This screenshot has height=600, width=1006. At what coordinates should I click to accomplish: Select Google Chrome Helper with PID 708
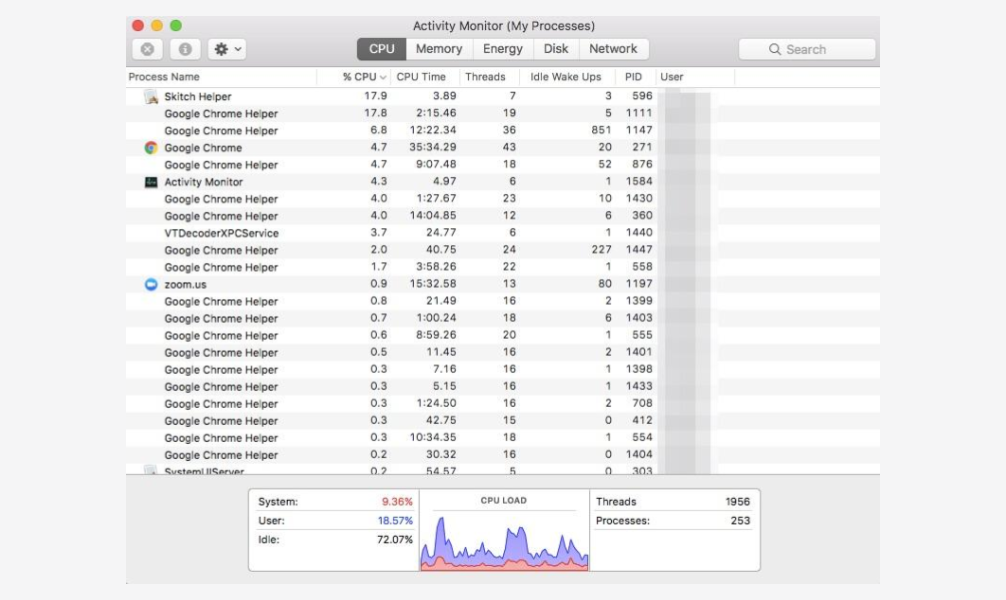502,404
